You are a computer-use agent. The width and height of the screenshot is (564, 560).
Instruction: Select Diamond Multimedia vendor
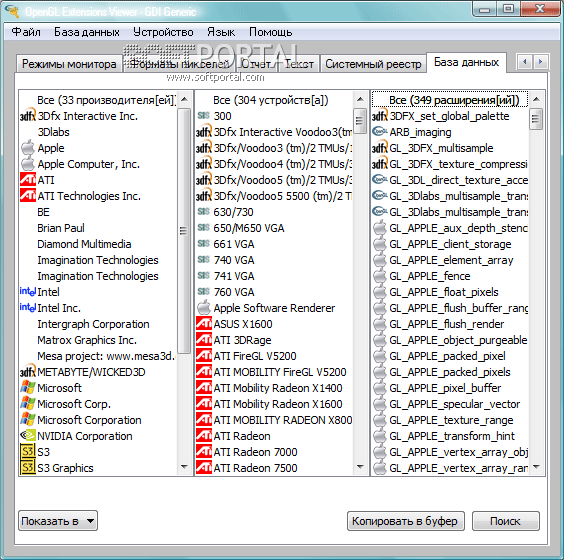point(98,244)
